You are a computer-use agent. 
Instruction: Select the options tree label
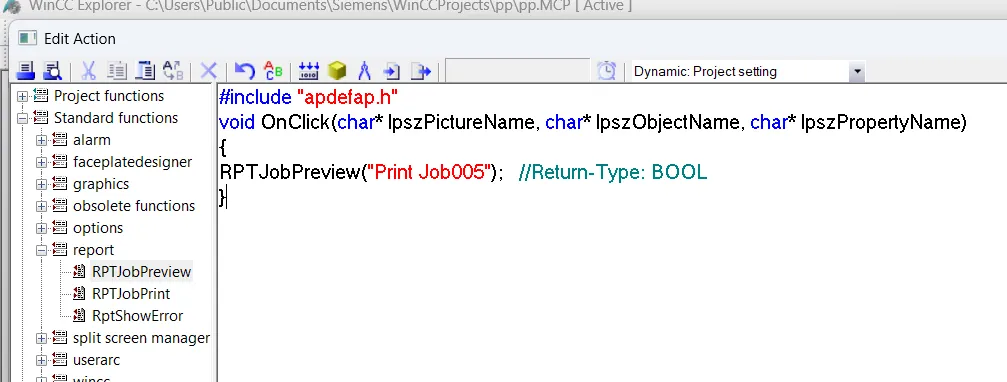(98, 228)
